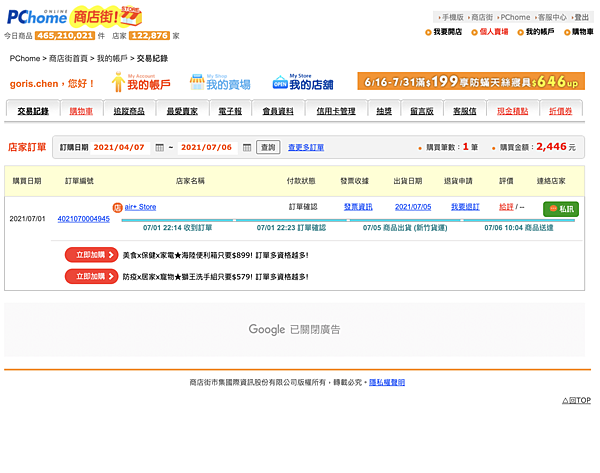Click the green 私訊 message button
This screenshot has width=600, height=473.
(x=561, y=209)
